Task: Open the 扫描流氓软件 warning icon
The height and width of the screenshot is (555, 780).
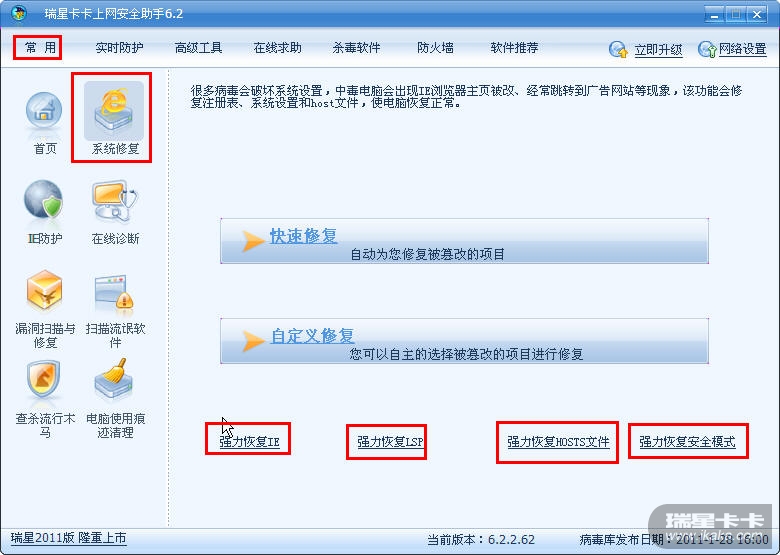Action: (x=114, y=291)
